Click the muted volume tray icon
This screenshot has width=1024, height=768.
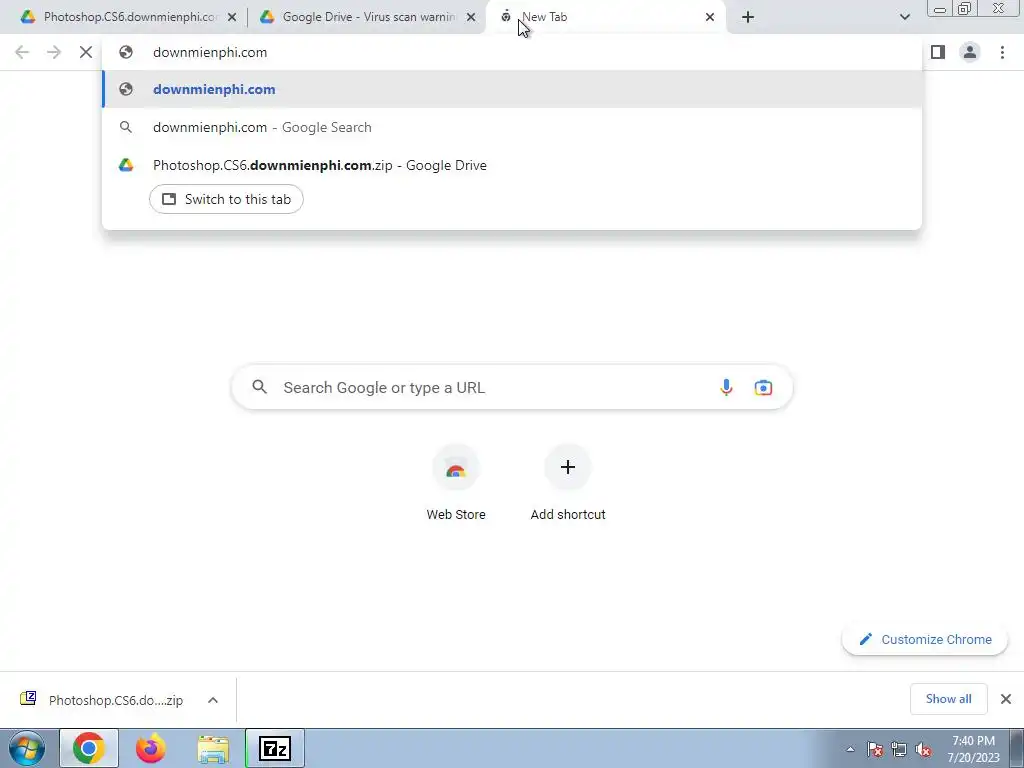923,750
